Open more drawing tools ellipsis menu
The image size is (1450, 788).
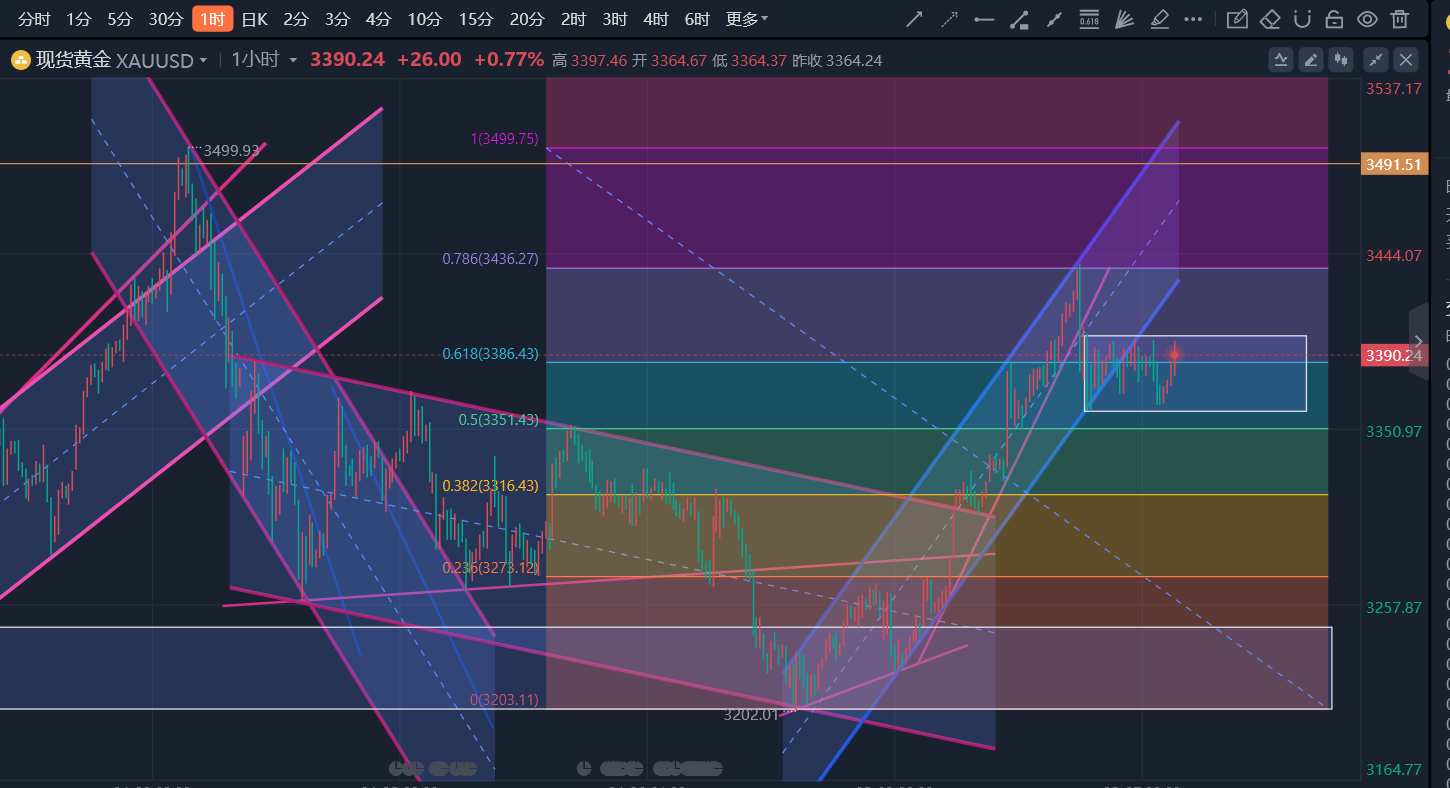click(x=1193, y=19)
